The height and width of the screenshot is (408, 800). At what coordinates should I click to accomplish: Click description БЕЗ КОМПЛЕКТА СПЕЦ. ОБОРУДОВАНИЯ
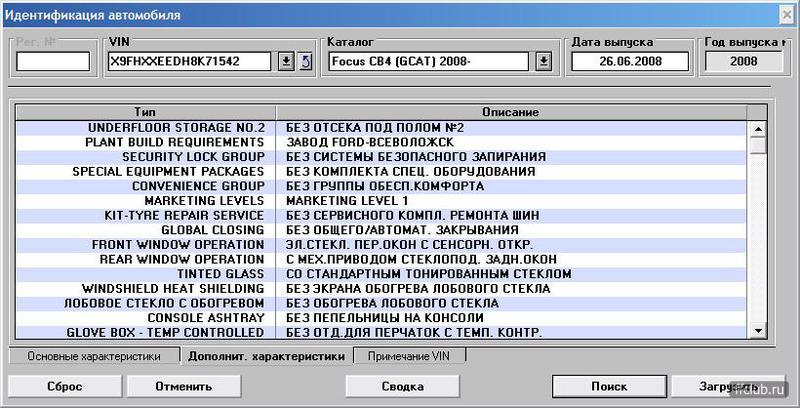coord(410,171)
